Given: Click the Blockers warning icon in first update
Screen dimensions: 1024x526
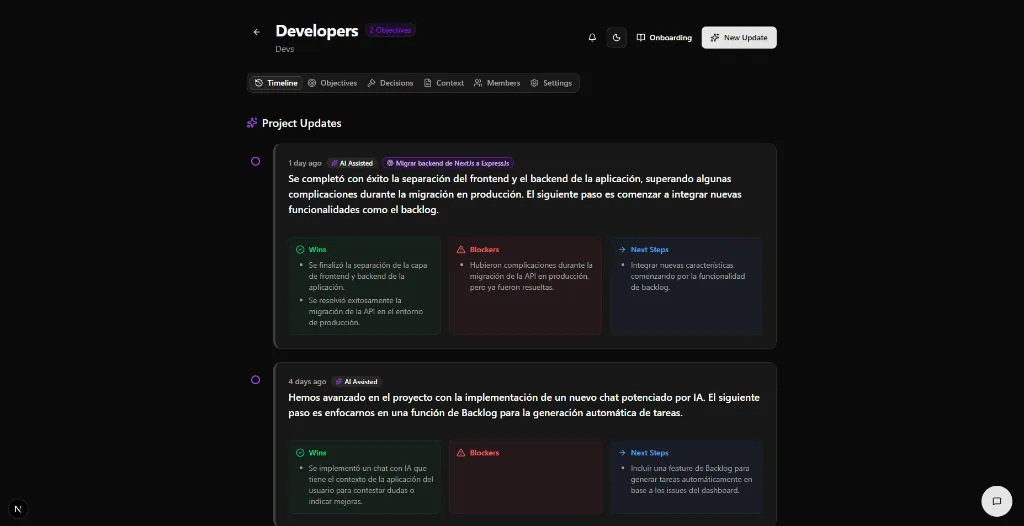Looking at the screenshot, I should click(x=461, y=250).
